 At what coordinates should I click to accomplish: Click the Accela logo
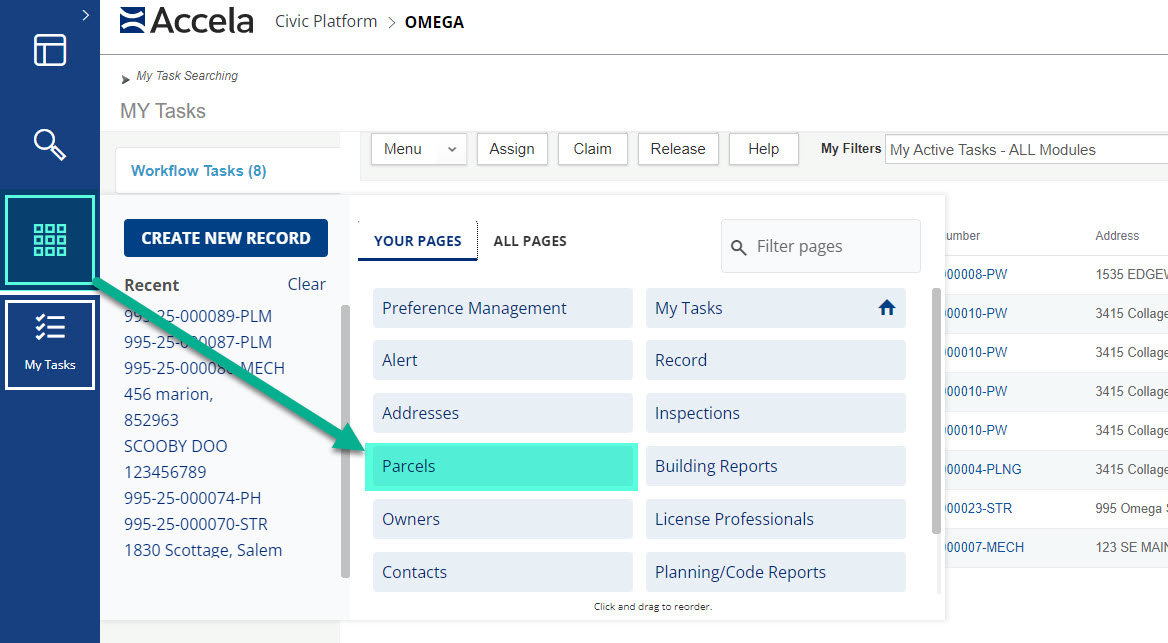187,21
